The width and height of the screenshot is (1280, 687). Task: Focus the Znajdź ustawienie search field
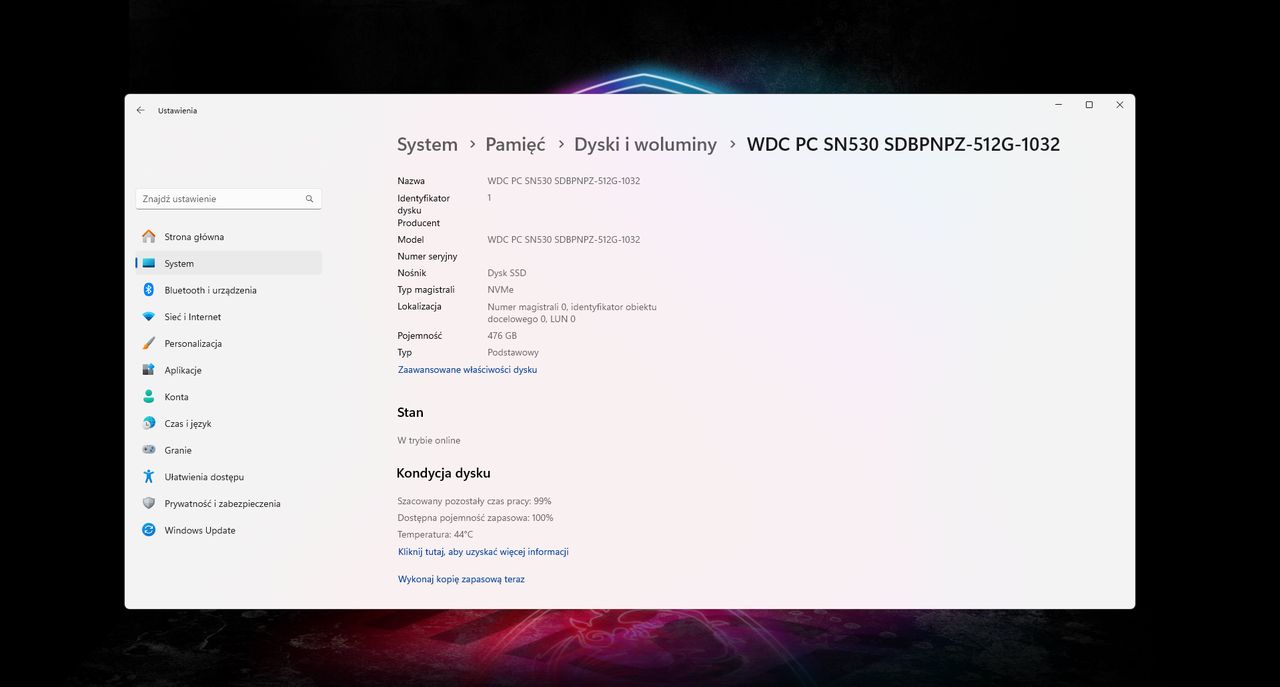[229, 199]
